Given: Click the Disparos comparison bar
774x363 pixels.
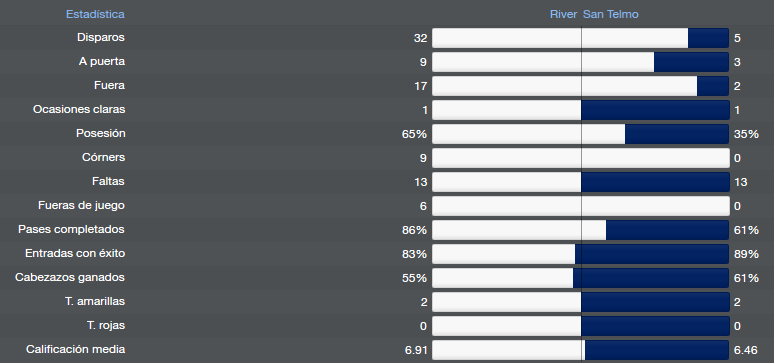Looking at the screenshot, I should [580, 38].
